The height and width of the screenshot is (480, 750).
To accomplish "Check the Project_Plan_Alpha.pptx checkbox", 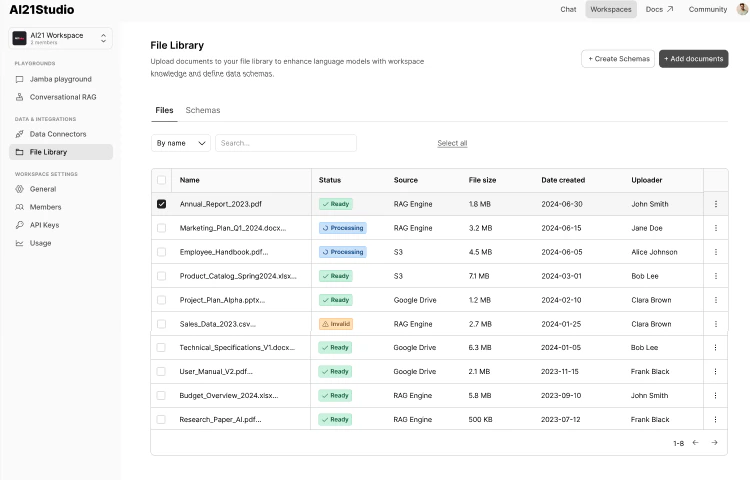I will pos(161,300).
